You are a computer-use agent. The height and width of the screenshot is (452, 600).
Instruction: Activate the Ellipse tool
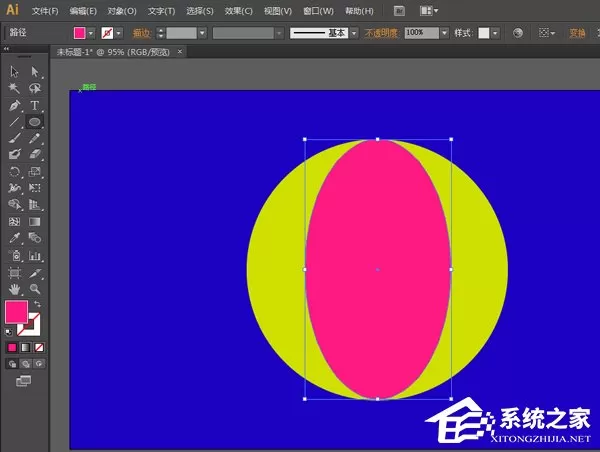(34, 122)
